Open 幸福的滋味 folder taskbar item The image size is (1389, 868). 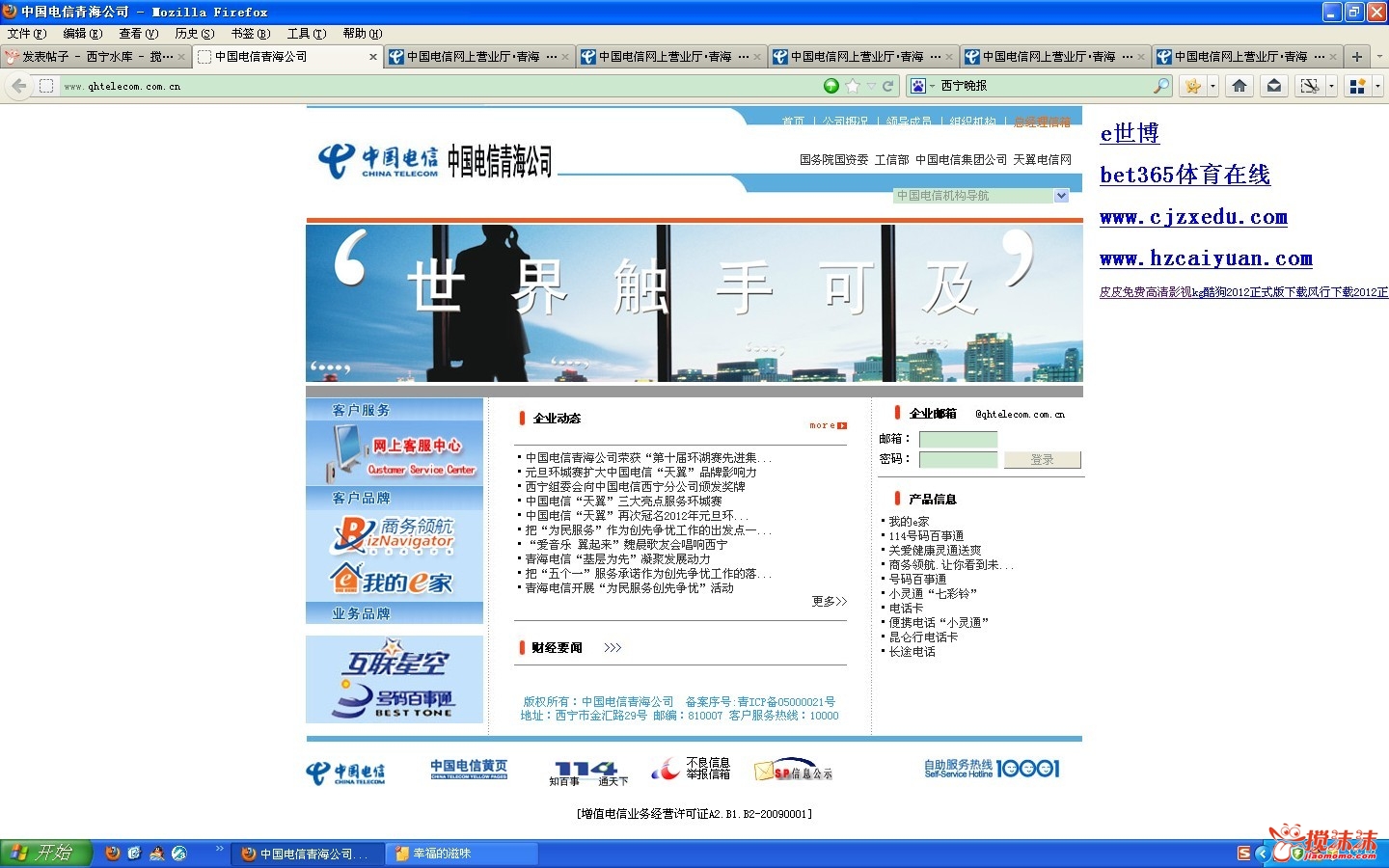(x=463, y=854)
